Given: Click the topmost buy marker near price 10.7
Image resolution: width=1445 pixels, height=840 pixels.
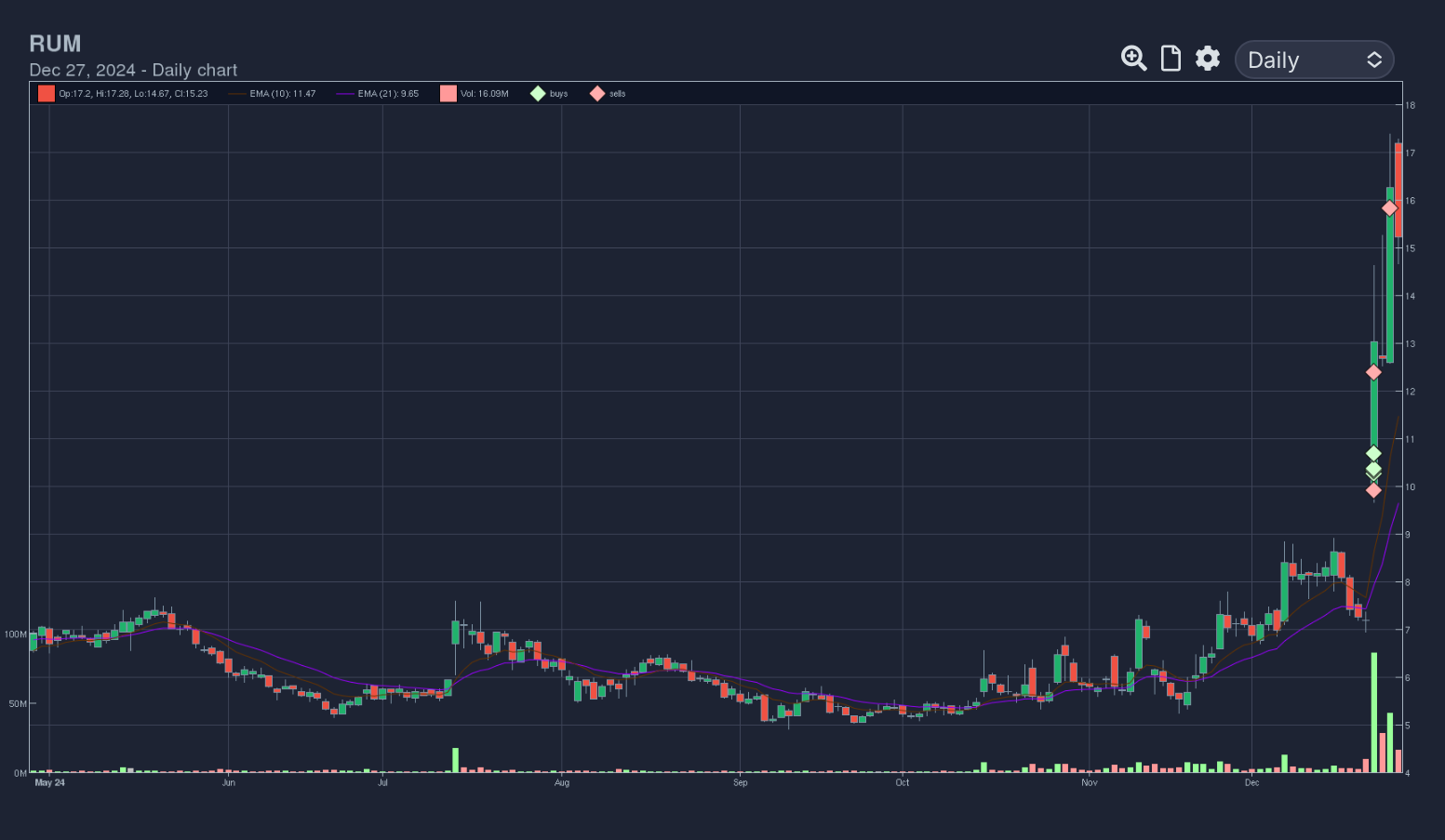Looking at the screenshot, I should tap(1373, 453).
